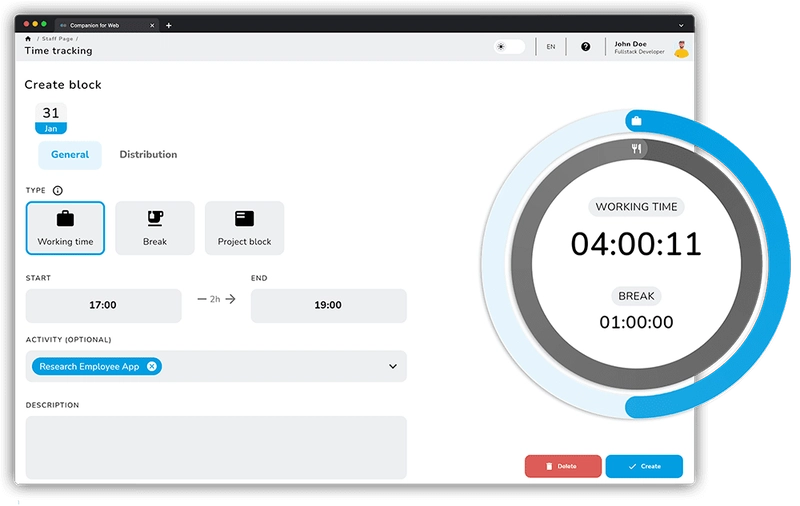This screenshot has width=800, height=506.
Task: Click the Time tracking page title
Action: pyautogui.click(x=59, y=50)
